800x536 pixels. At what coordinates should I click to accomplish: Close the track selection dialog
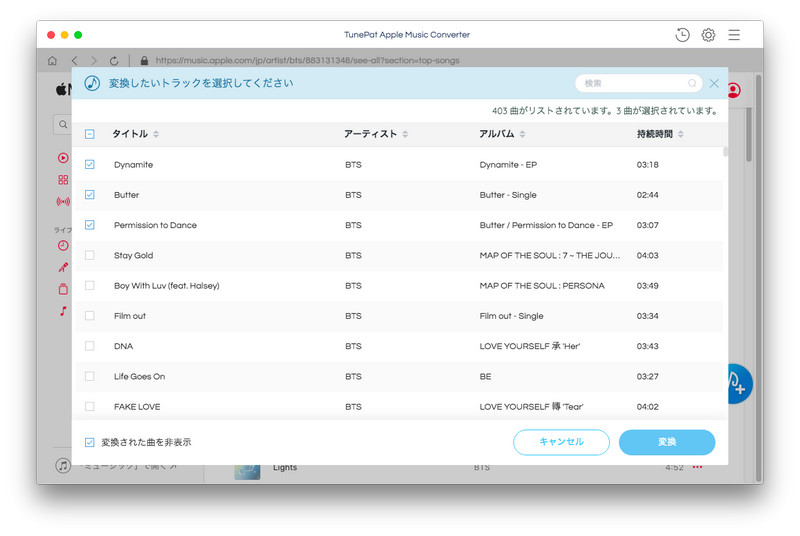(x=714, y=83)
